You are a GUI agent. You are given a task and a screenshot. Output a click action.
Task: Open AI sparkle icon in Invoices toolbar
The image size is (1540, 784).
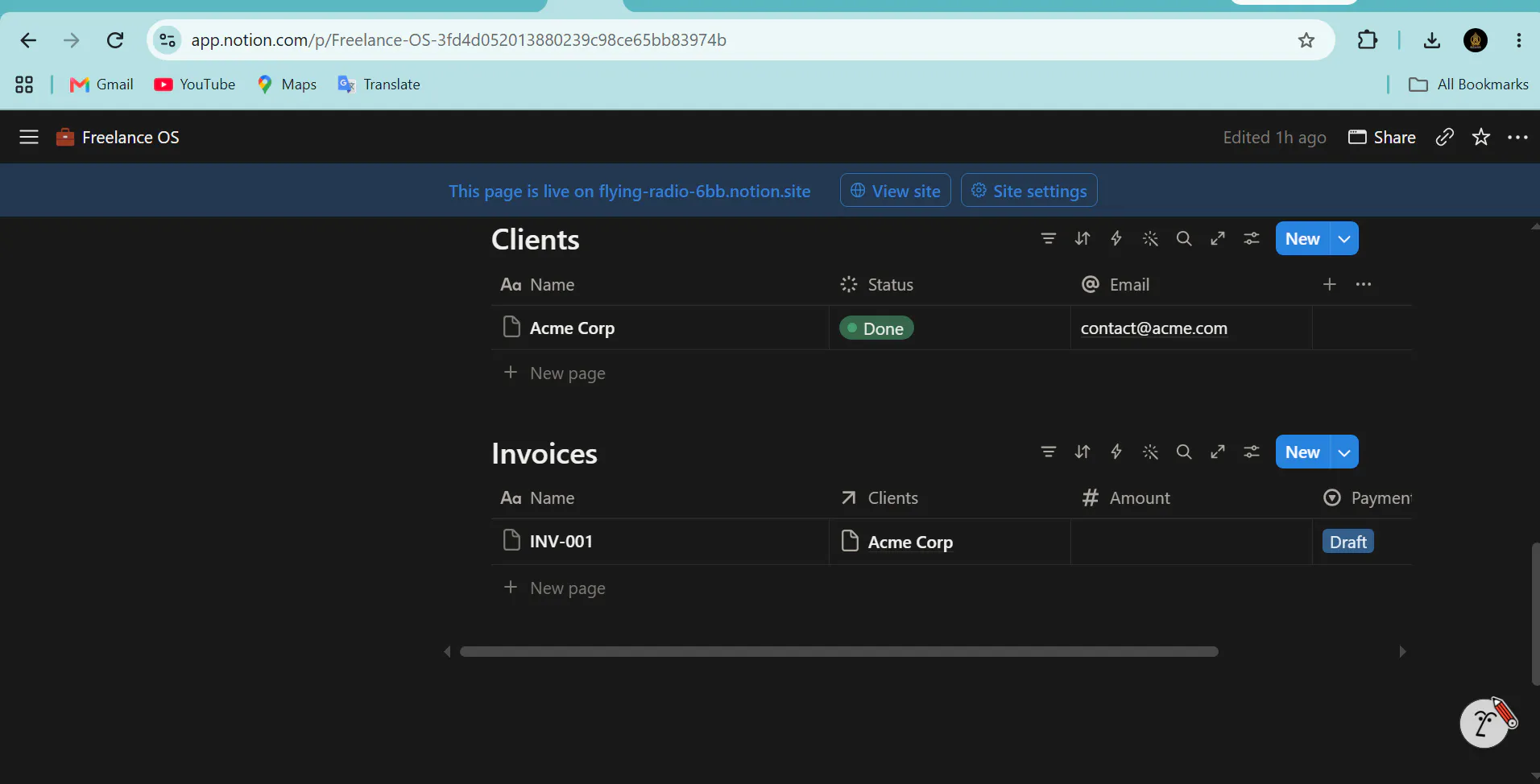coord(1150,452)
